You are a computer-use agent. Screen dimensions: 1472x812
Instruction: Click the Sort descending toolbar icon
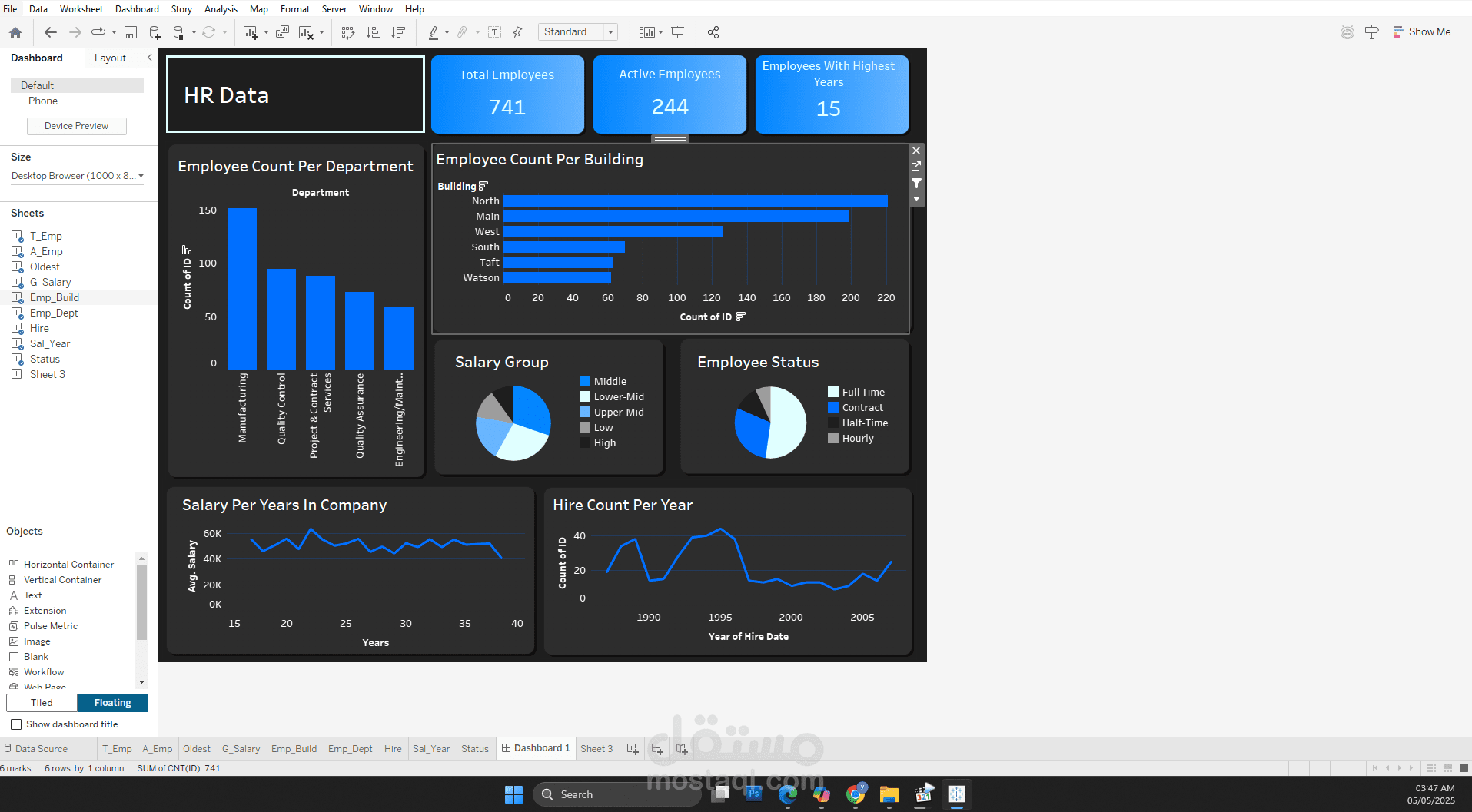(398, 32)
